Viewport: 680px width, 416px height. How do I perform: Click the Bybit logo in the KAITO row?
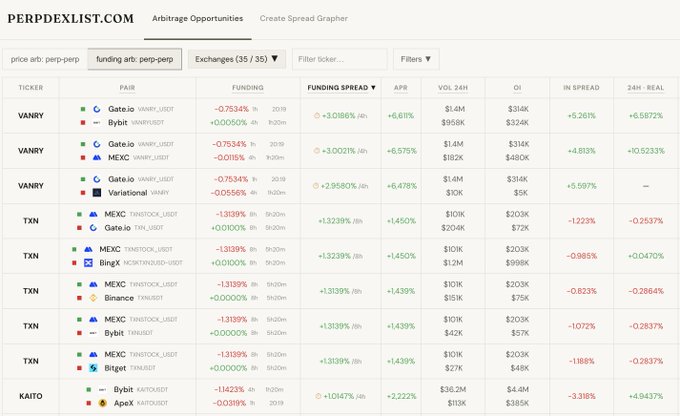pyautogui.click(x=102, y=390)
